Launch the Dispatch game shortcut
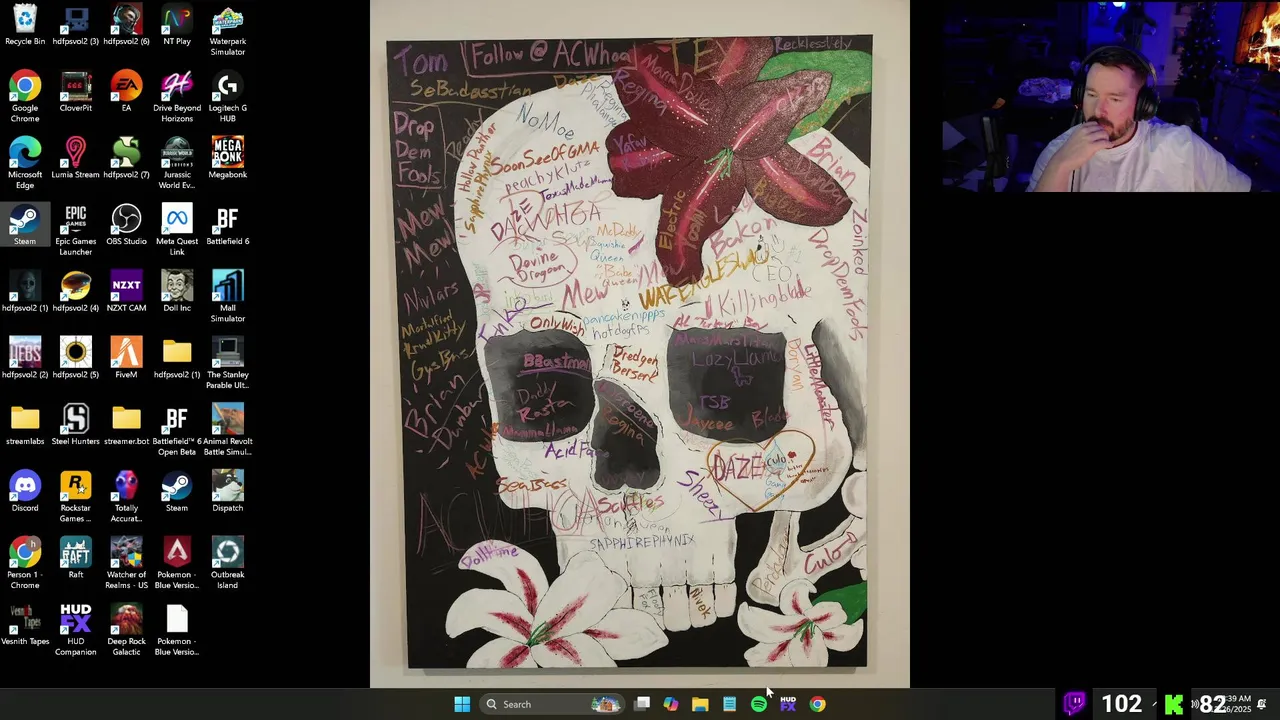 click(228, 492)
